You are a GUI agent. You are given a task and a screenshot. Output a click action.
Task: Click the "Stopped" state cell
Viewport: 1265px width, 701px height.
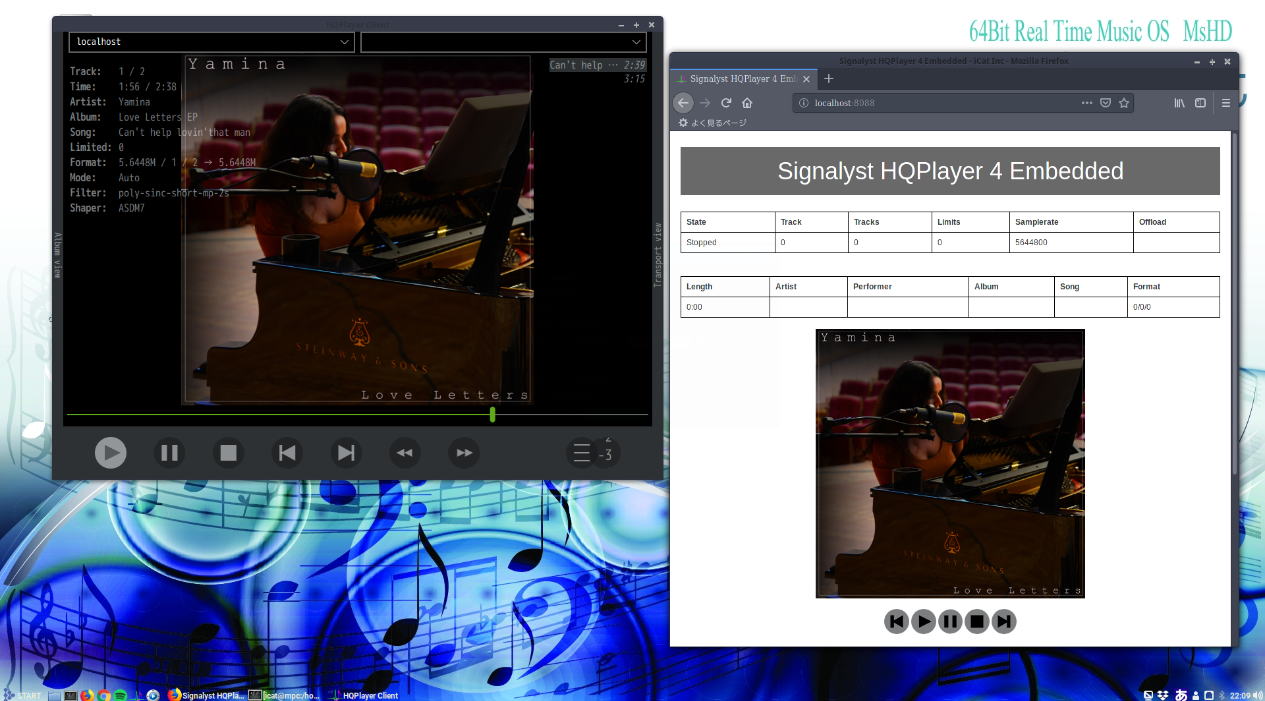(728, 242)
